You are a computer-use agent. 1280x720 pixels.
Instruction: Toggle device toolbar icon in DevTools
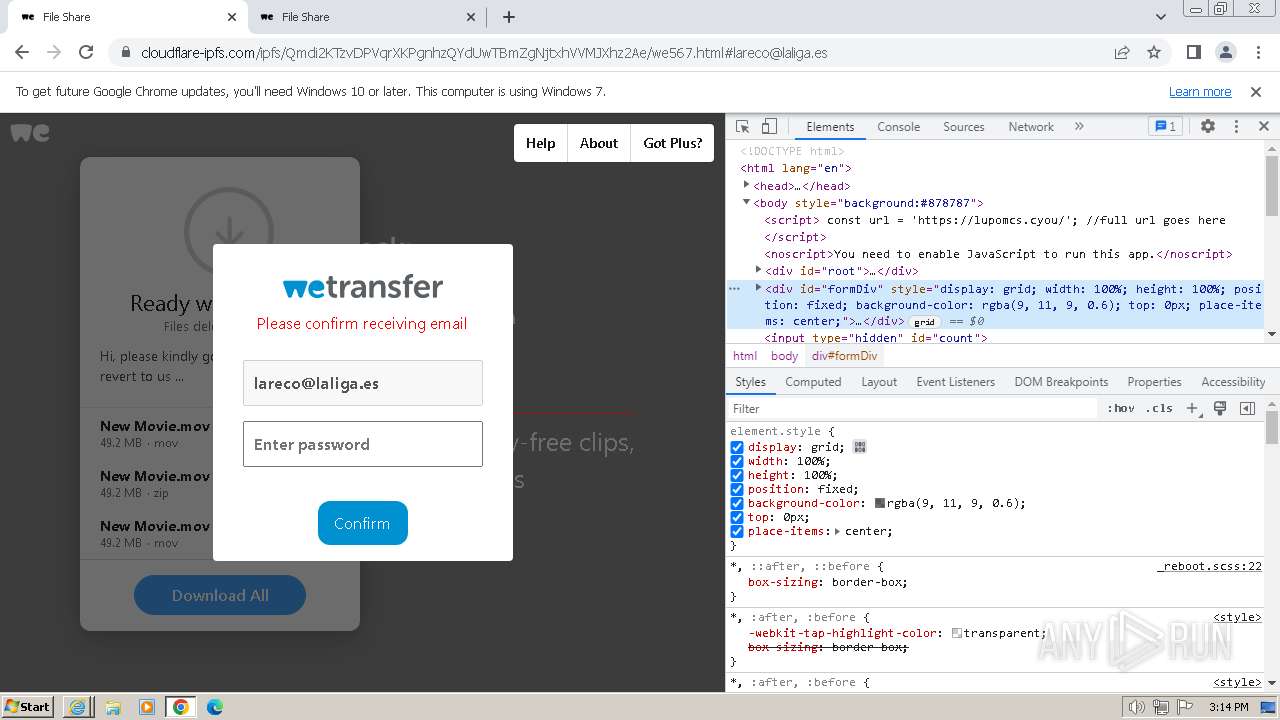click(769, 127)
